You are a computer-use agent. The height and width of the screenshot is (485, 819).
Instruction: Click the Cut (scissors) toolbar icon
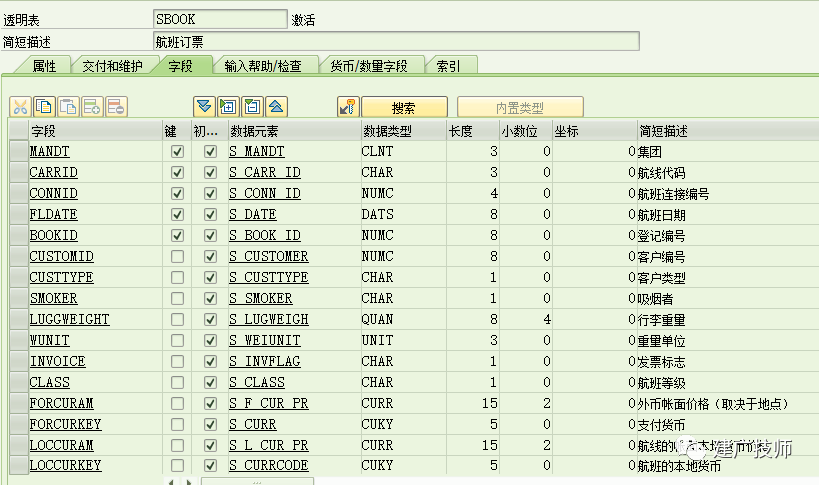point(20,107)
